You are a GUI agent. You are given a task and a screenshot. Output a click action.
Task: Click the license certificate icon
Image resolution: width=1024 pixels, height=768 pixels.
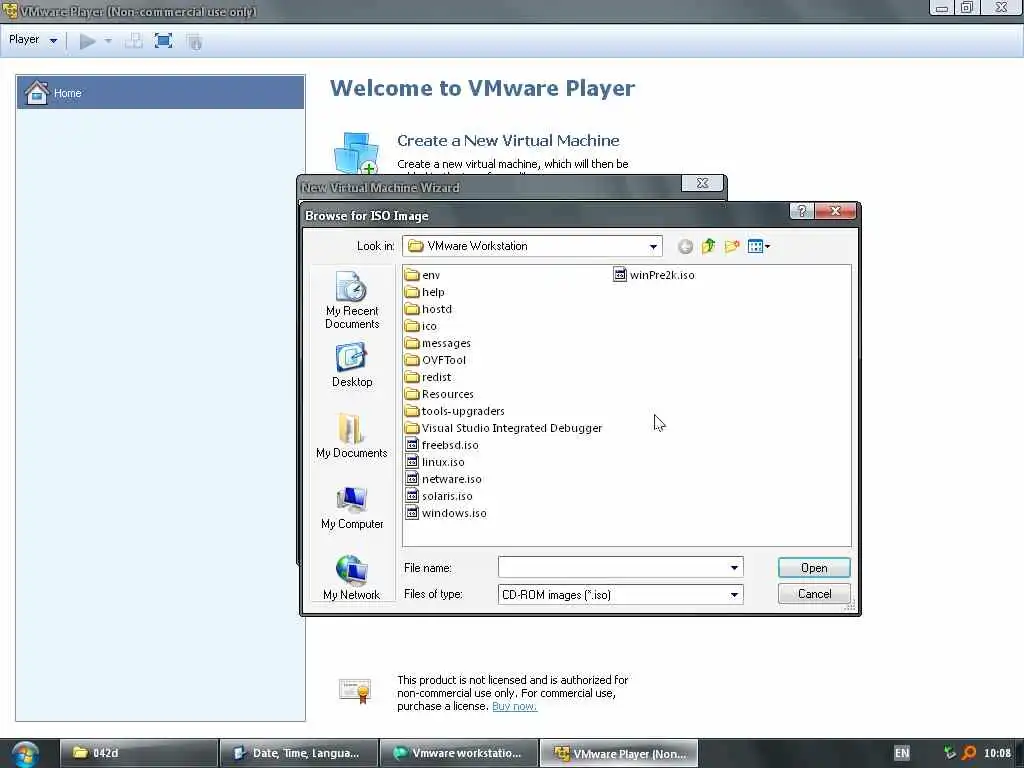[x=355, y=691]
